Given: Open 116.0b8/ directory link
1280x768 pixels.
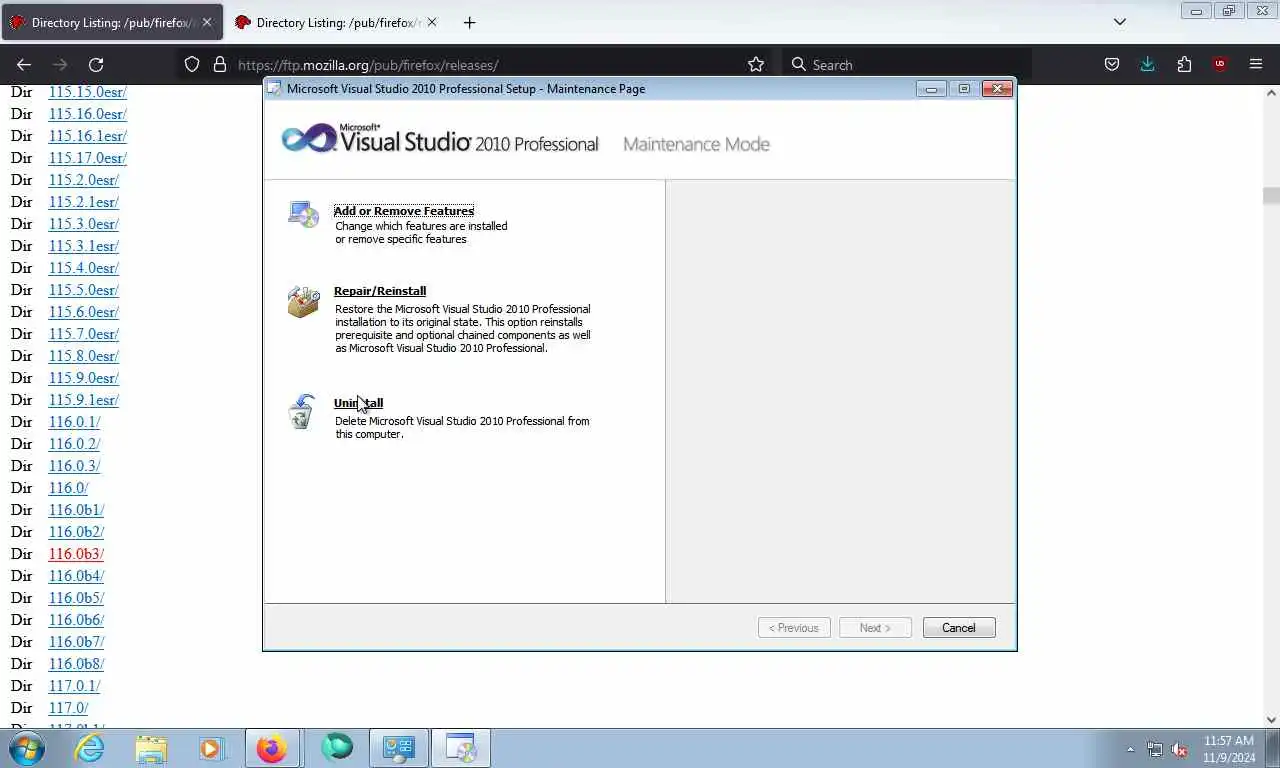Looking at the screenshot, I should coord(76,664).
